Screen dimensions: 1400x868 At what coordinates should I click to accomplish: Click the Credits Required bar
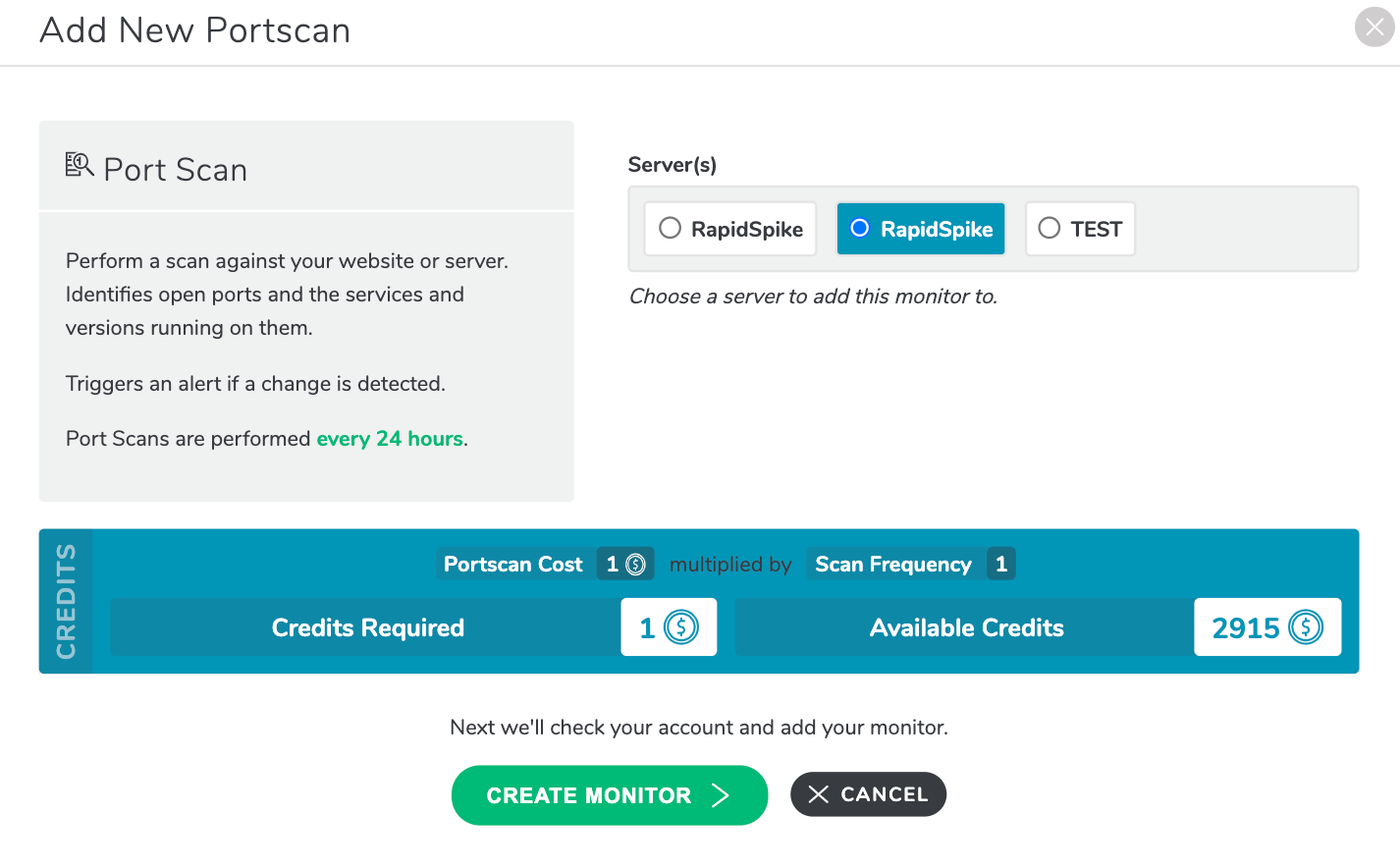click(367, 627)
